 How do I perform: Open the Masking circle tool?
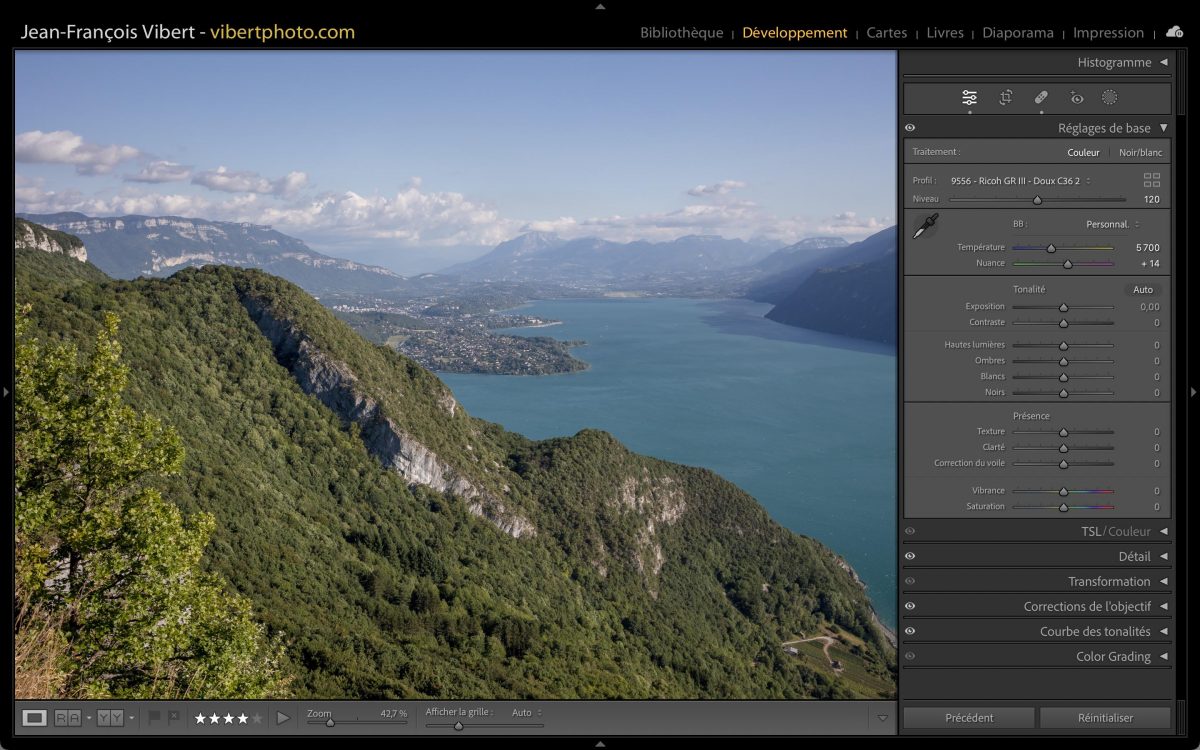click(1109, 97)
